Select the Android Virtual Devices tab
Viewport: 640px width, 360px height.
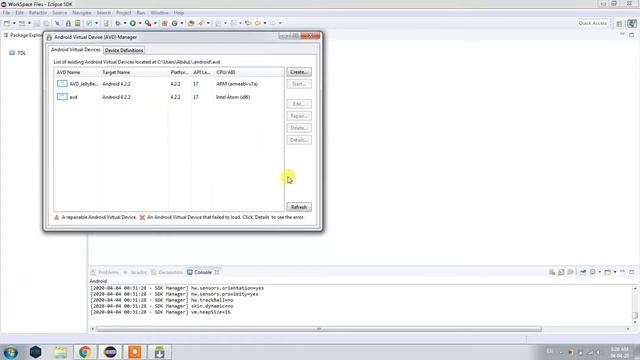click(x=76, y=49)
